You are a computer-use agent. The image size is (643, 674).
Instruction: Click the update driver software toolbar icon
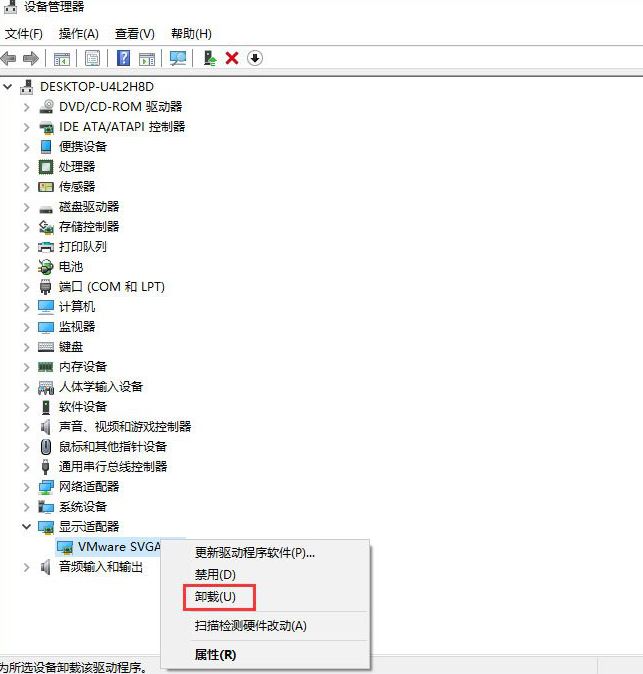tap(209, 58)
